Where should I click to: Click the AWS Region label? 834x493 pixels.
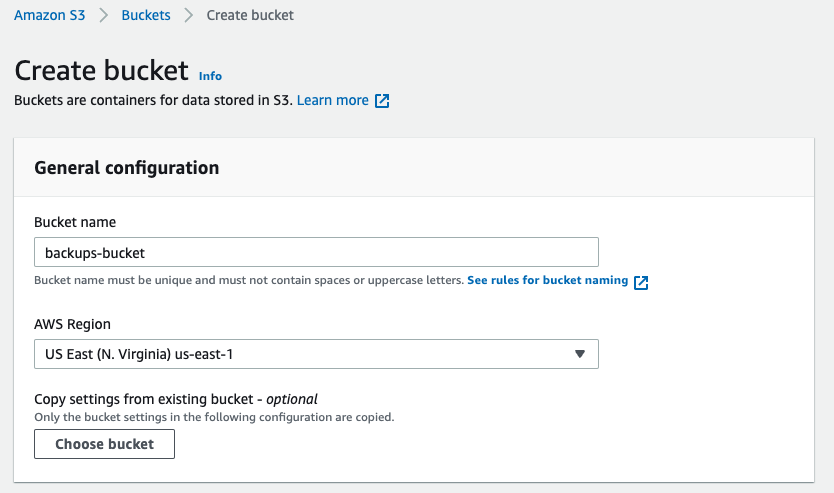click(x=72, y=324)
